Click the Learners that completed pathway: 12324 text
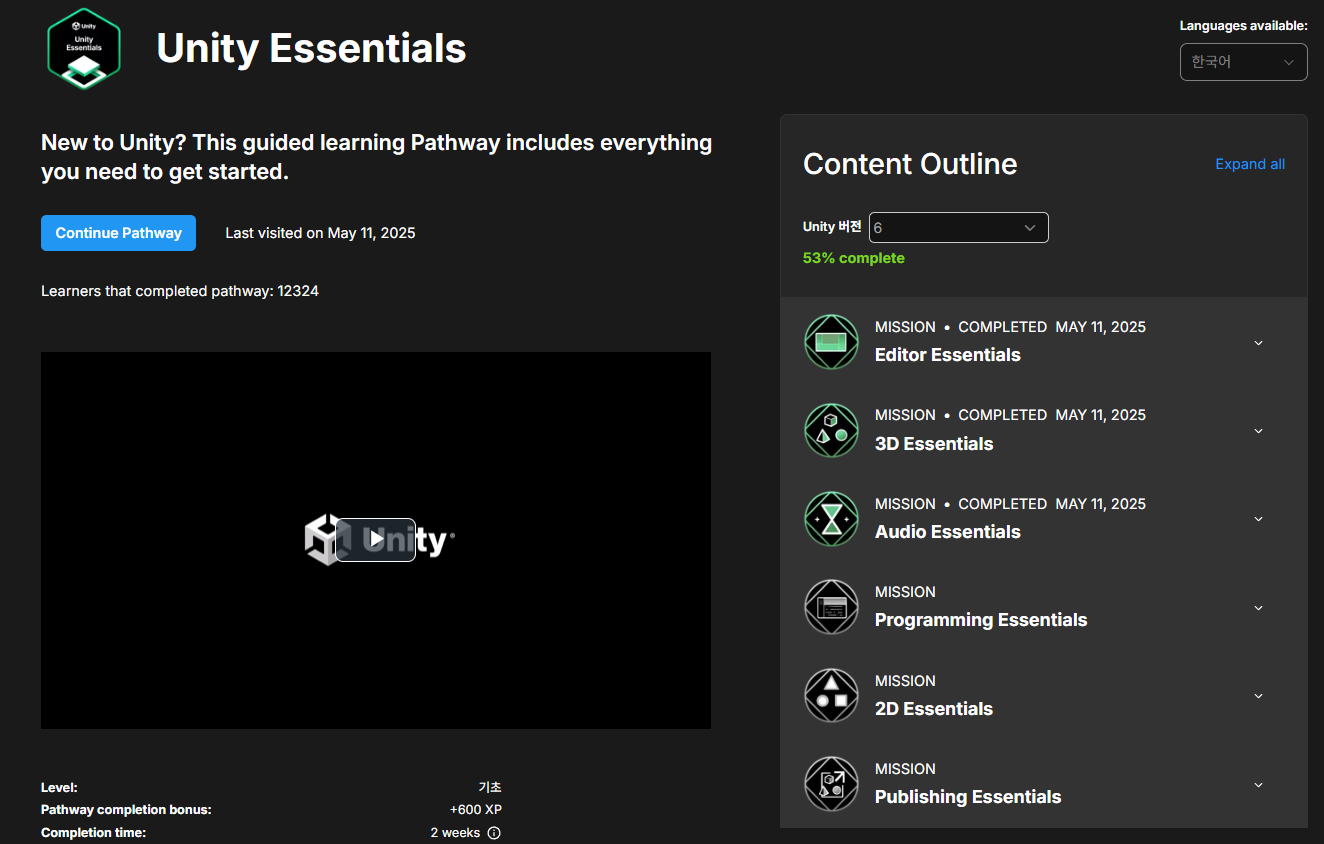 click(180, 291)
